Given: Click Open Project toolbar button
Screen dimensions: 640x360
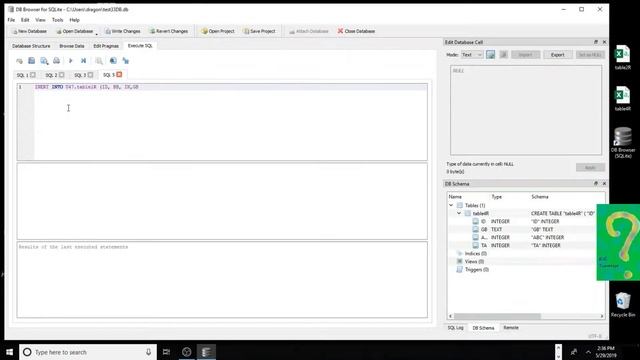Looking at the screenshot, I should pyautogui.click(x=218, y=31).
